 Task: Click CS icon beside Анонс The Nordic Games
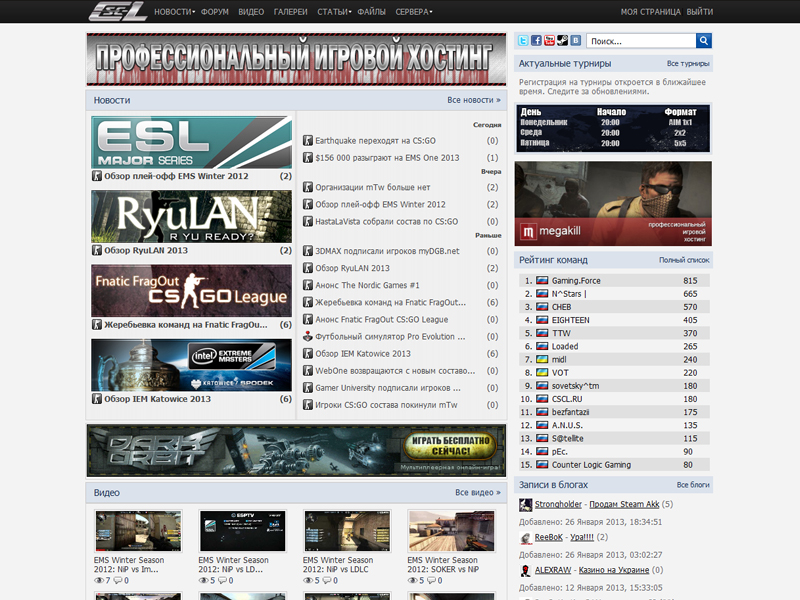[308, 285]
